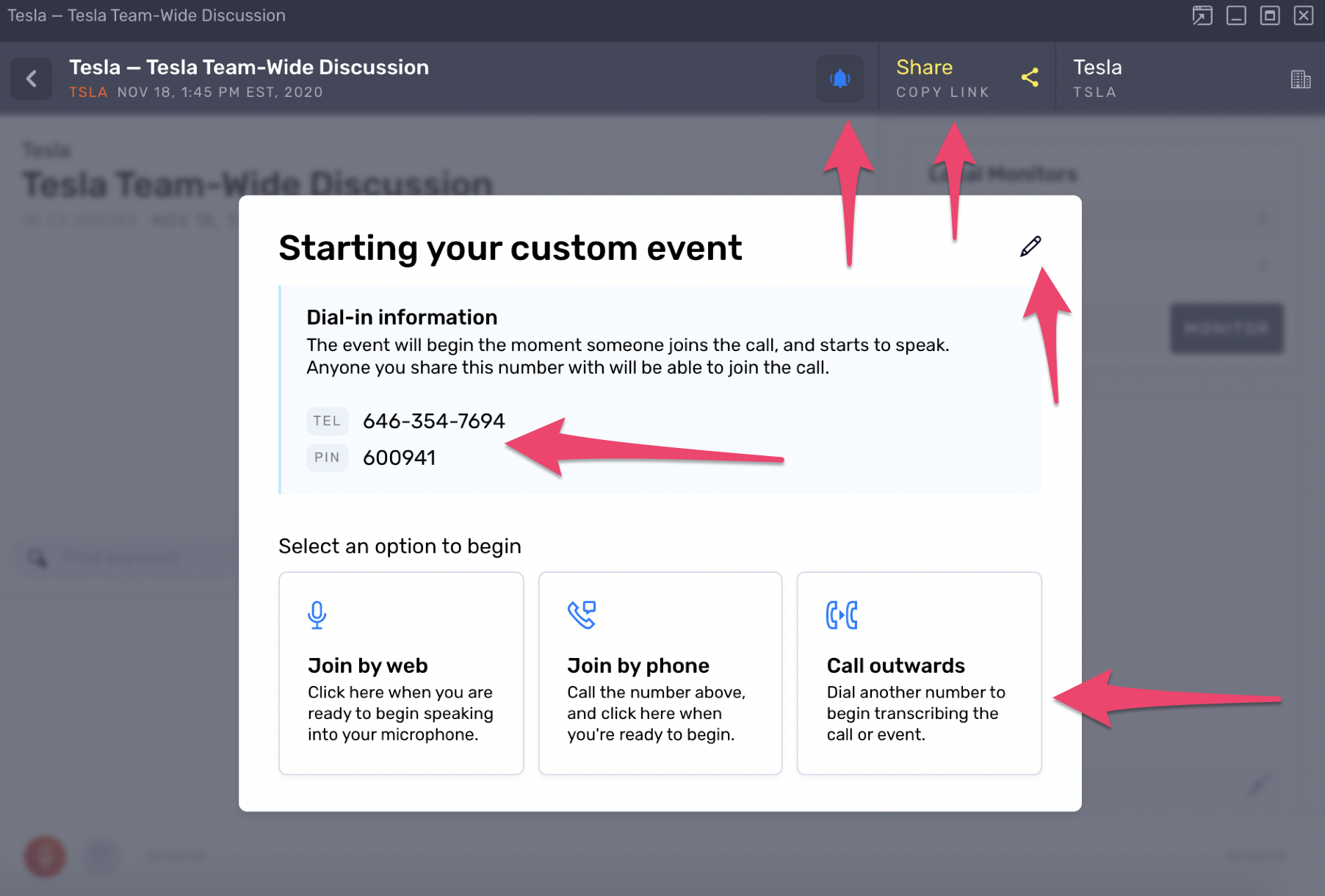
Task: Click the Select an option to begin label
Action: (x=400, y=546)
